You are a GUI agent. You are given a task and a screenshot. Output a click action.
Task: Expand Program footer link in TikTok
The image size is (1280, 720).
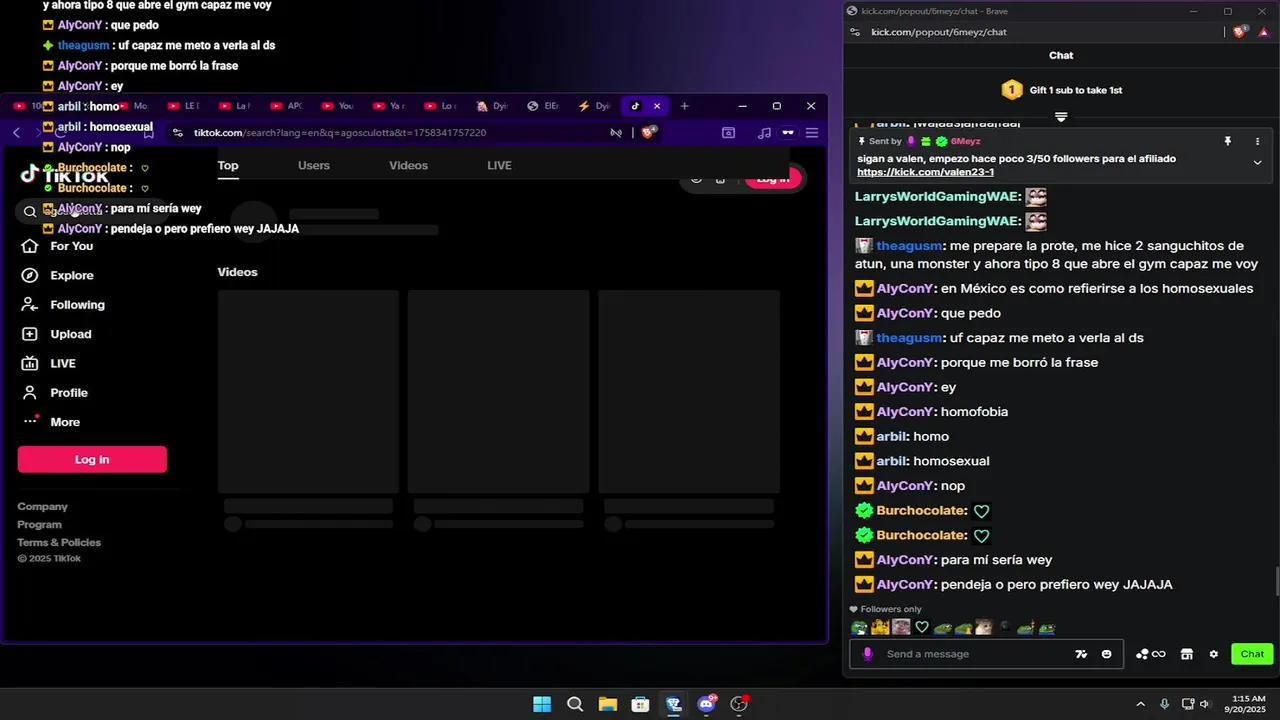pyautogui.click(x=39, y=525)
